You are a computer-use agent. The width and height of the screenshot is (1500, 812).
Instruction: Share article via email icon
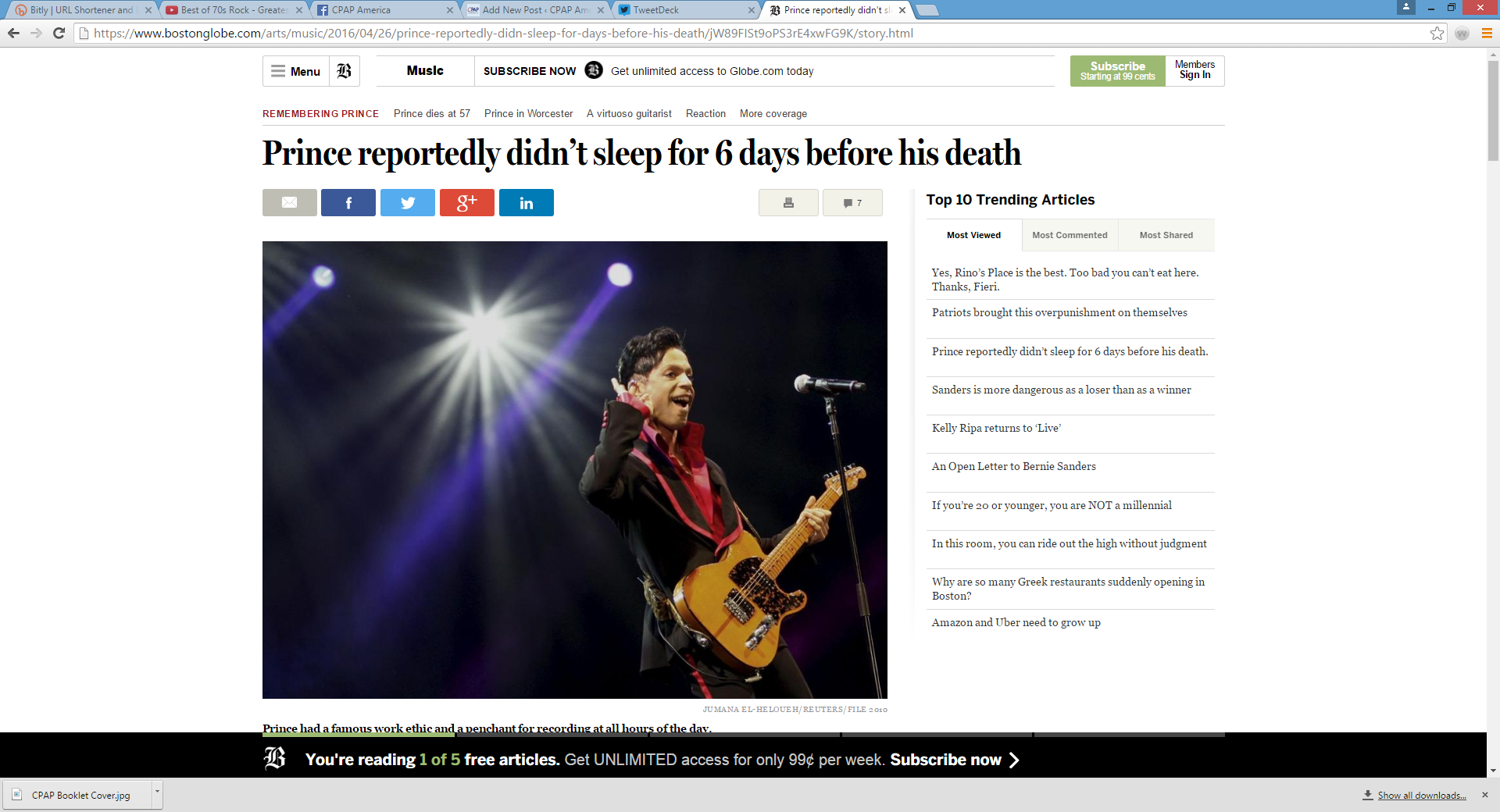tap(289, 203)
